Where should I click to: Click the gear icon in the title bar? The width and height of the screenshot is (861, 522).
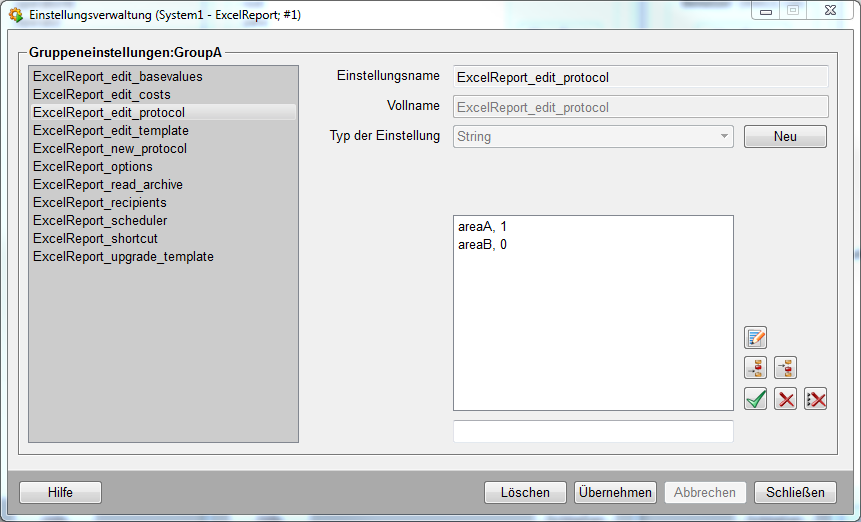pyautogui.click(x=16, y=14)
